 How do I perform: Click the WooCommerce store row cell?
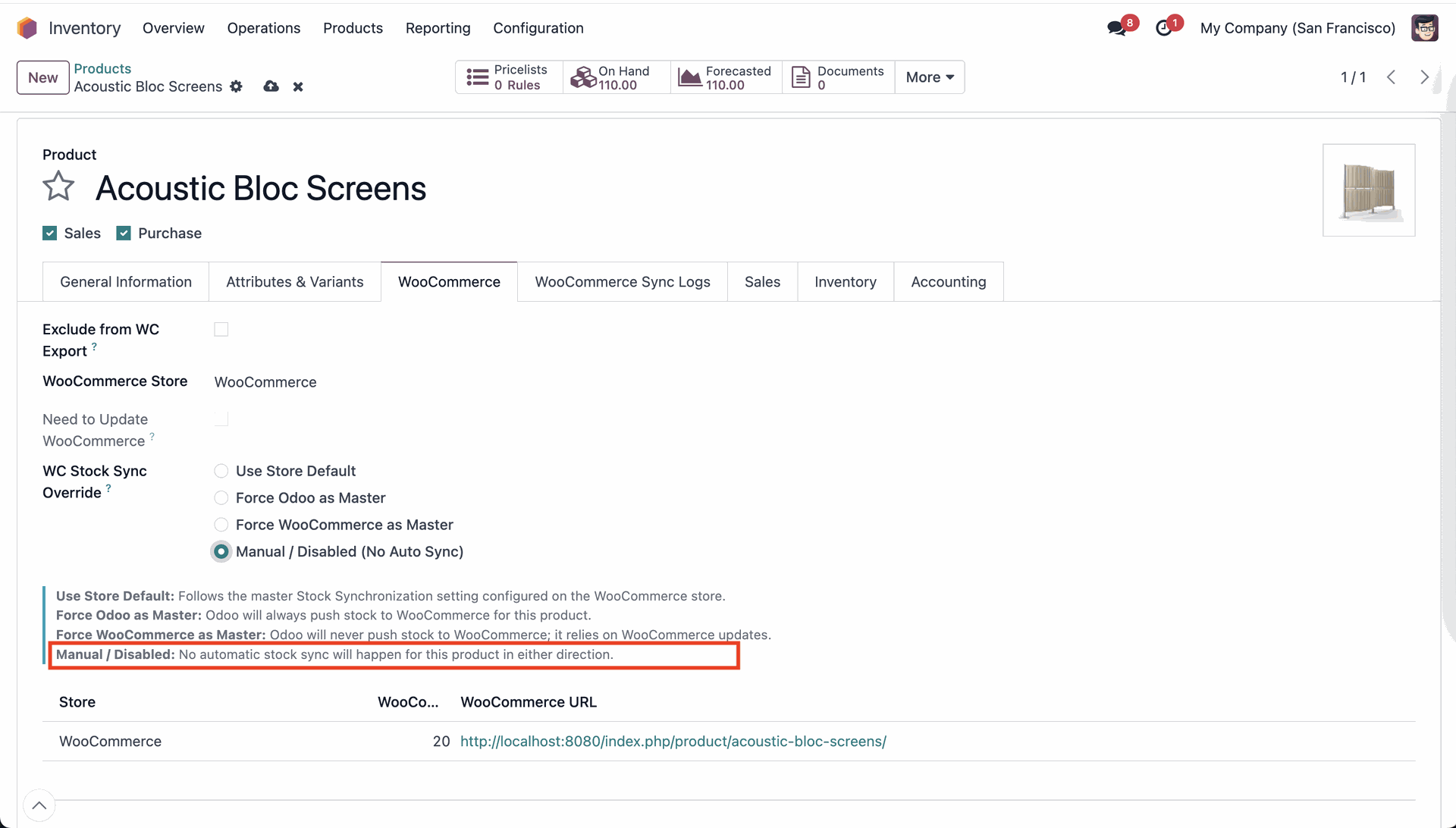click(111, 742)
